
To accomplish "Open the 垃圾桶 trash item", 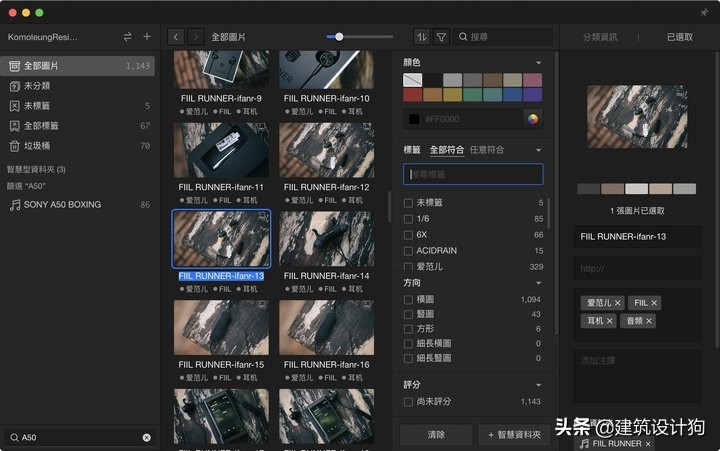I will pos(77,146).
